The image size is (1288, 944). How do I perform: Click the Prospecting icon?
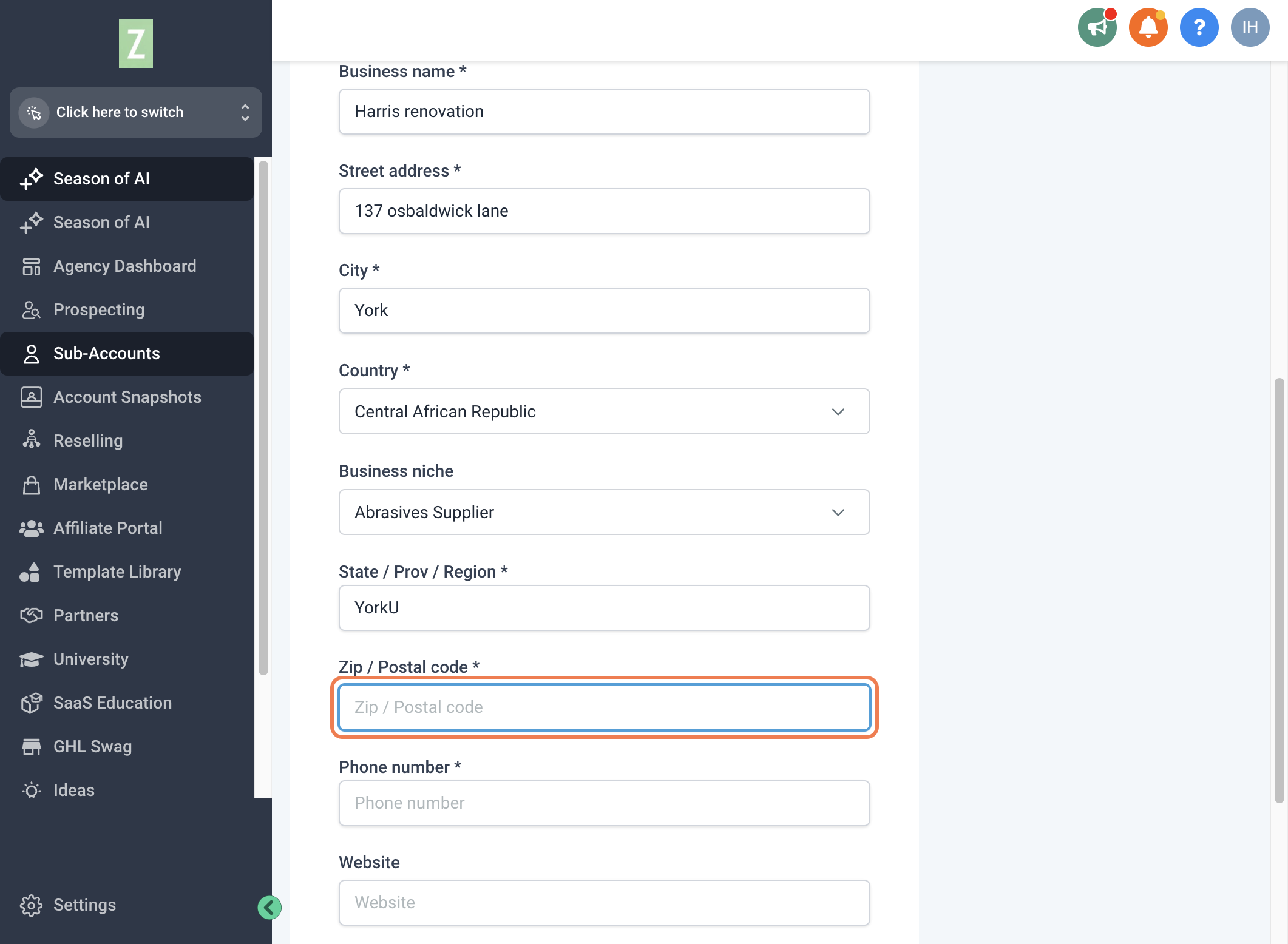pos(31,310)
